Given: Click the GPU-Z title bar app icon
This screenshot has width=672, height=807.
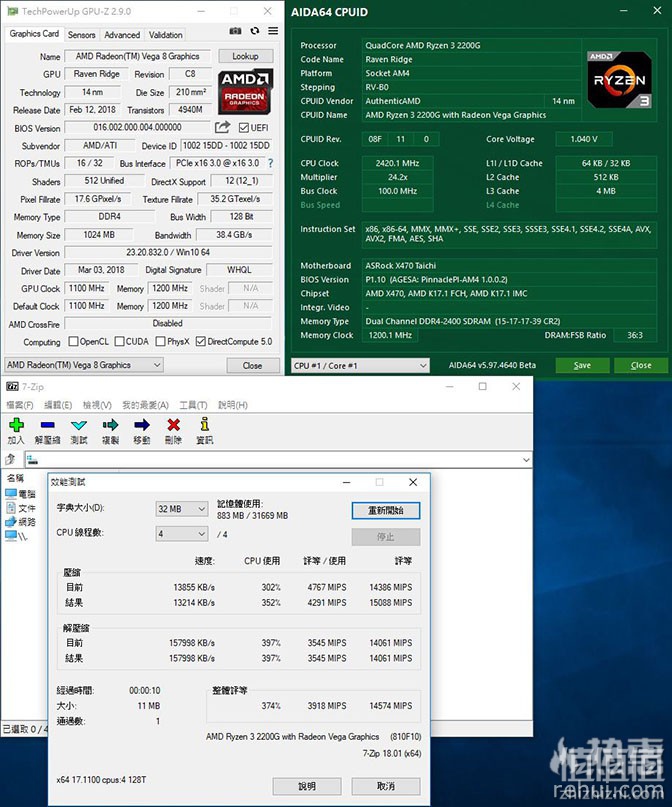Looking at the screenshot, I should point(12,11).
